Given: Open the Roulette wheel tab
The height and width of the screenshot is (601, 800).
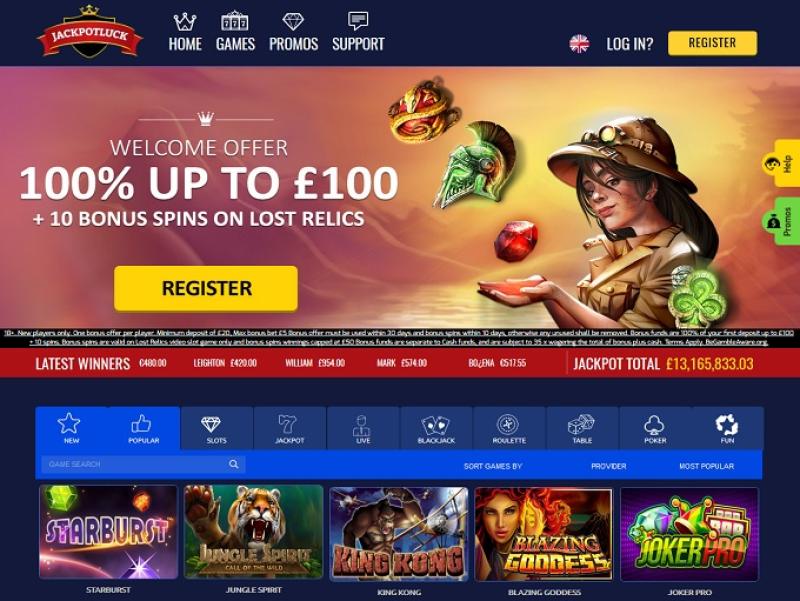Looking at the screenshot, I should (x=509, y=429).
